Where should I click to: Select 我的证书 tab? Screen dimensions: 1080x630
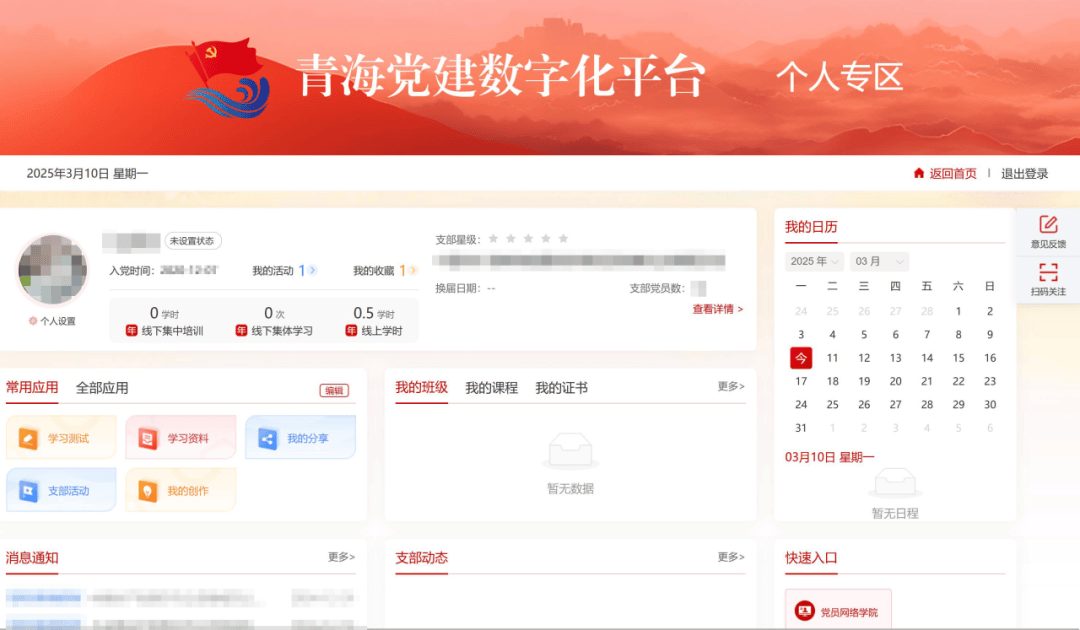pos(561,388)
